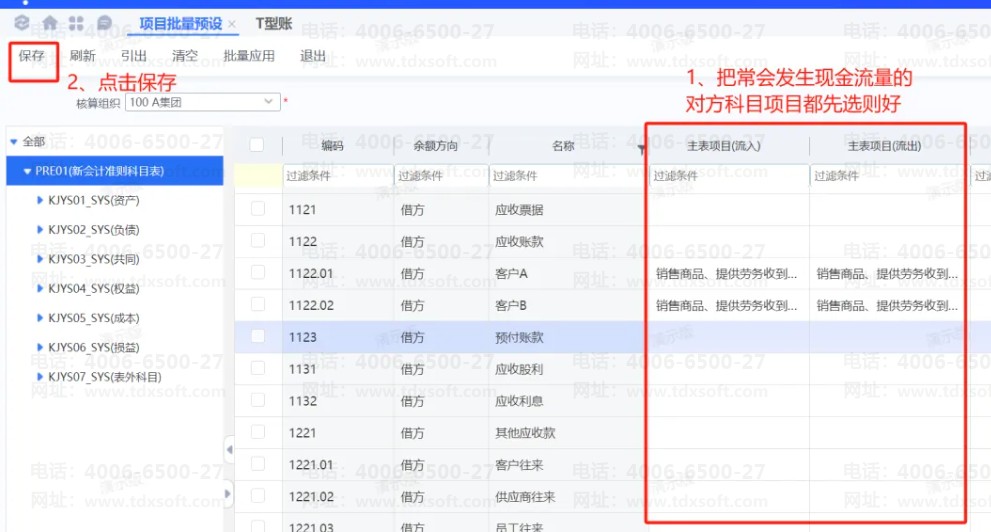Open the chat message bubble icon
Viewport: 991px width, 532px height.
tap(104, 23)
